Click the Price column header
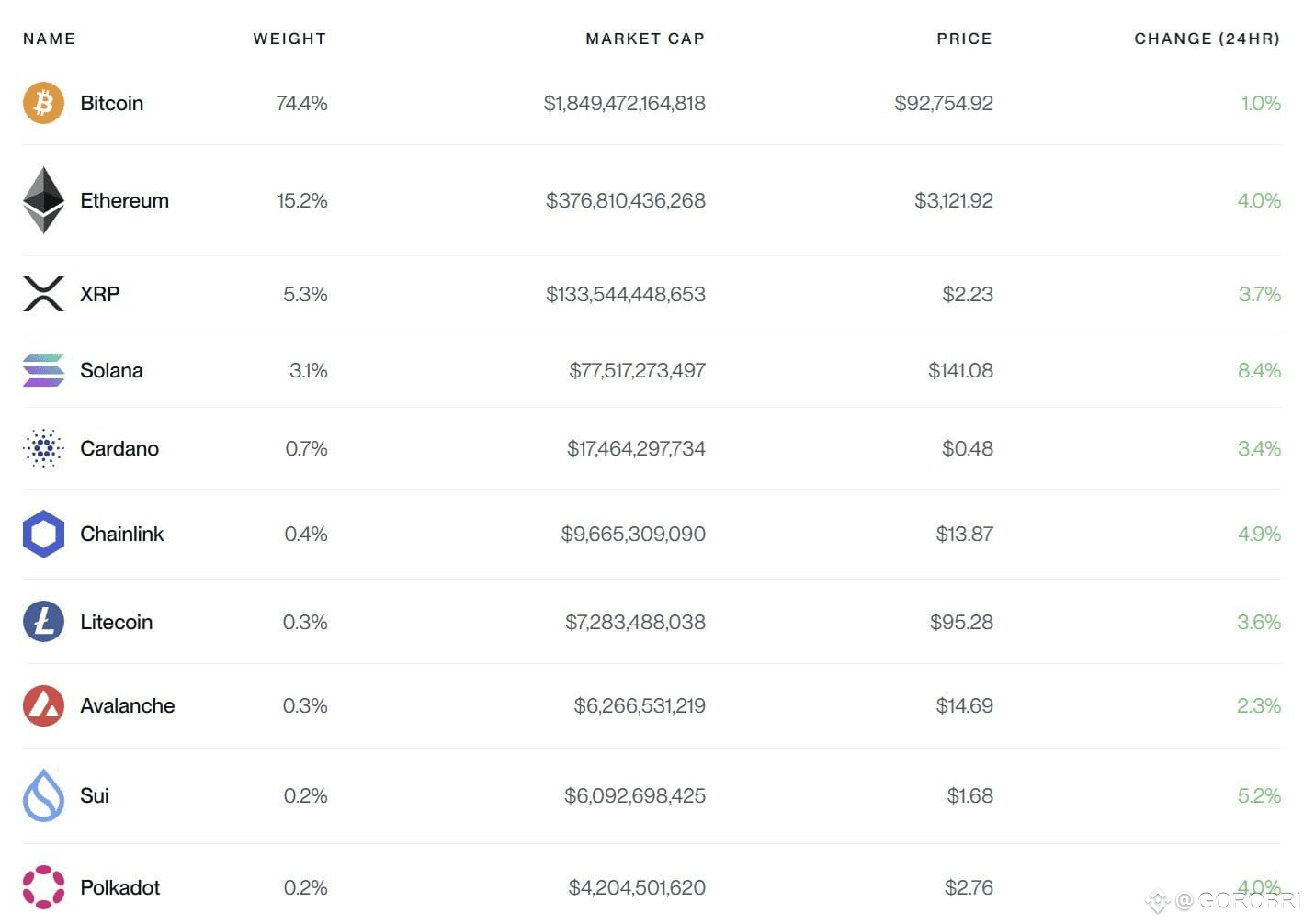The width and height of the screenshot is (1315, 924). [964, 39]
